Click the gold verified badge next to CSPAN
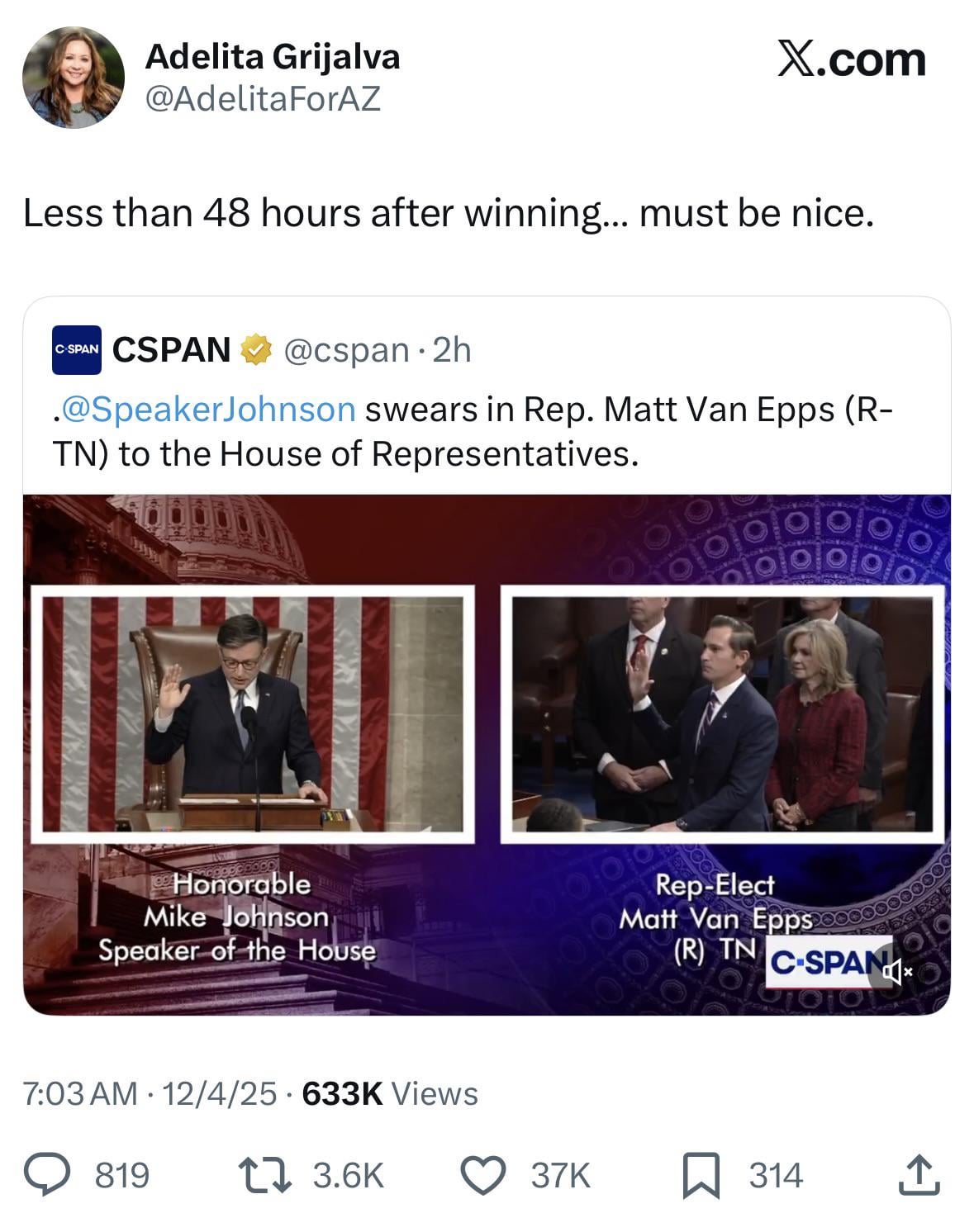This screenshot has height=1232, width=974. (x=256, y=350)
